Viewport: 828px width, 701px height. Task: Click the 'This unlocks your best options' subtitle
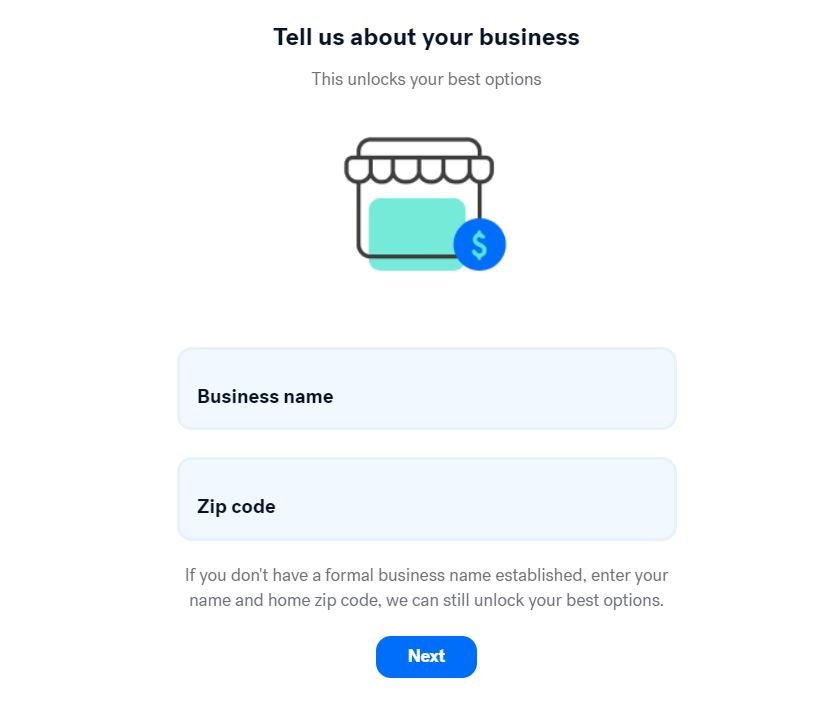tap(426, 79)
